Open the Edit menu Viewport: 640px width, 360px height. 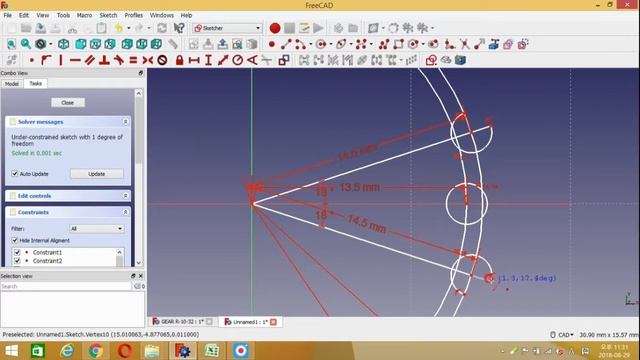click(x=24, y=15)
